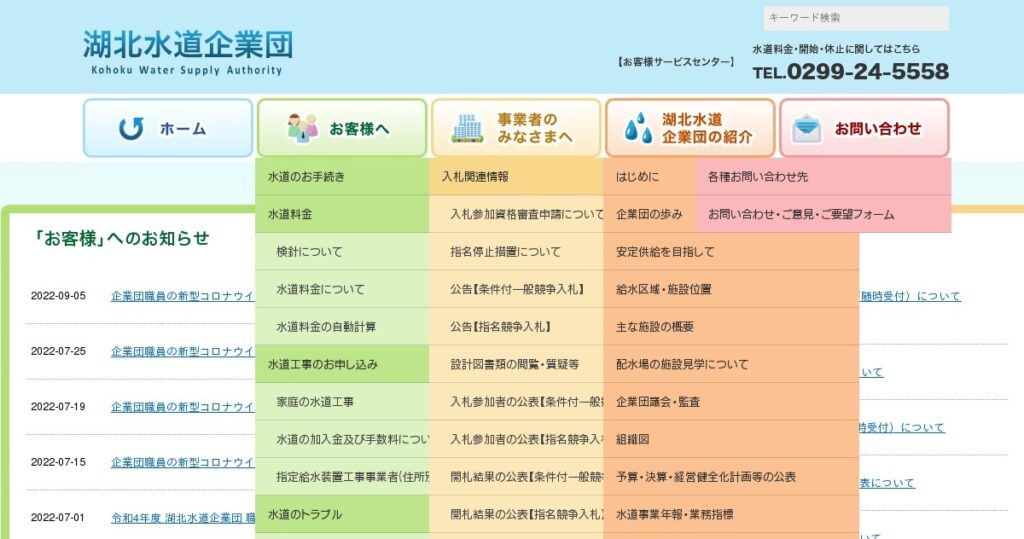
Task: Click the 2022-07-01 date text
Action: 58,517
